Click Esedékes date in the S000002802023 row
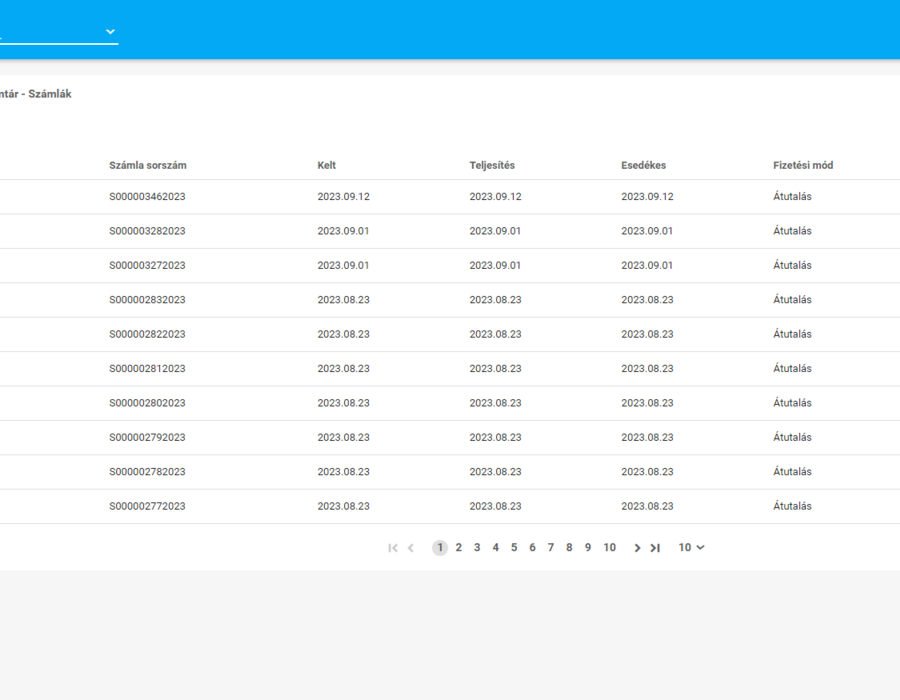Image resolution: width=900 pixels, height=700 pixels. [647, 403]
